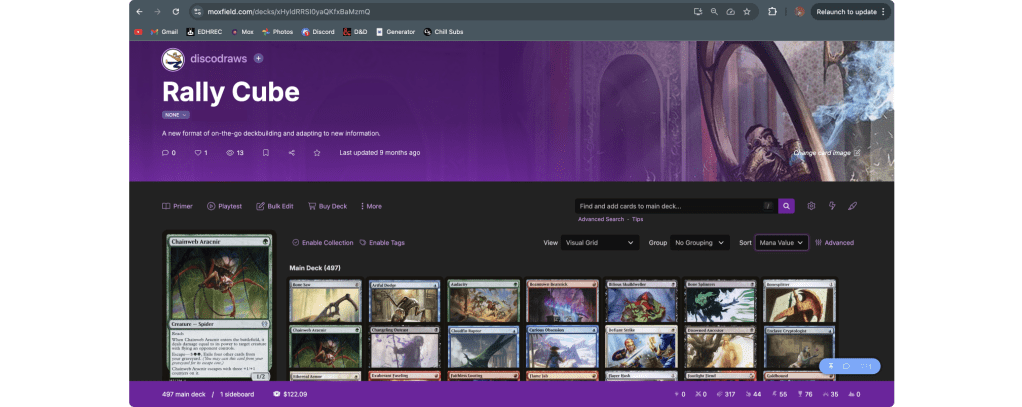Click the Advanced Search link

600,219
